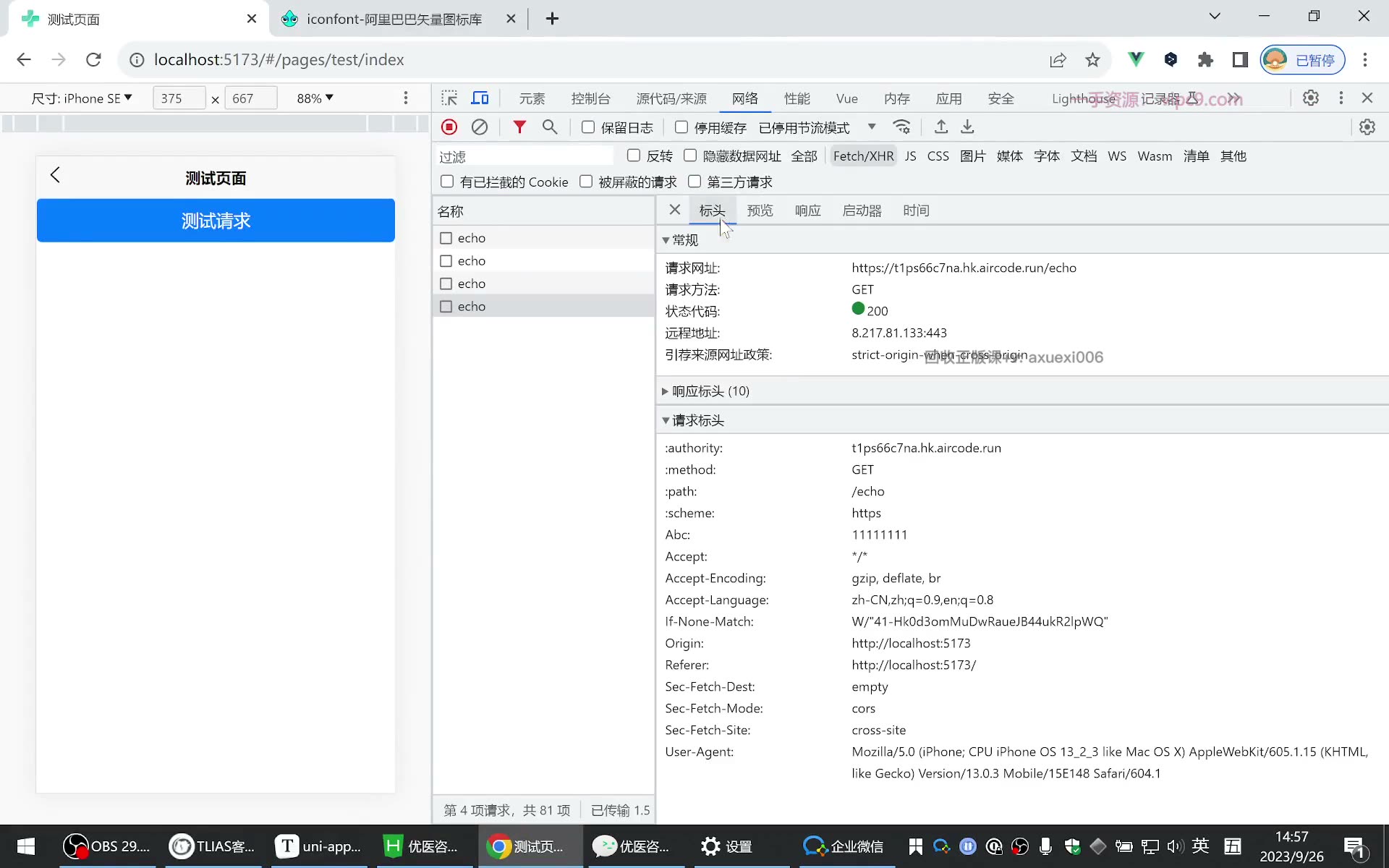Check the 停用缓存 option
The image size is (1389, 868).
681,127
